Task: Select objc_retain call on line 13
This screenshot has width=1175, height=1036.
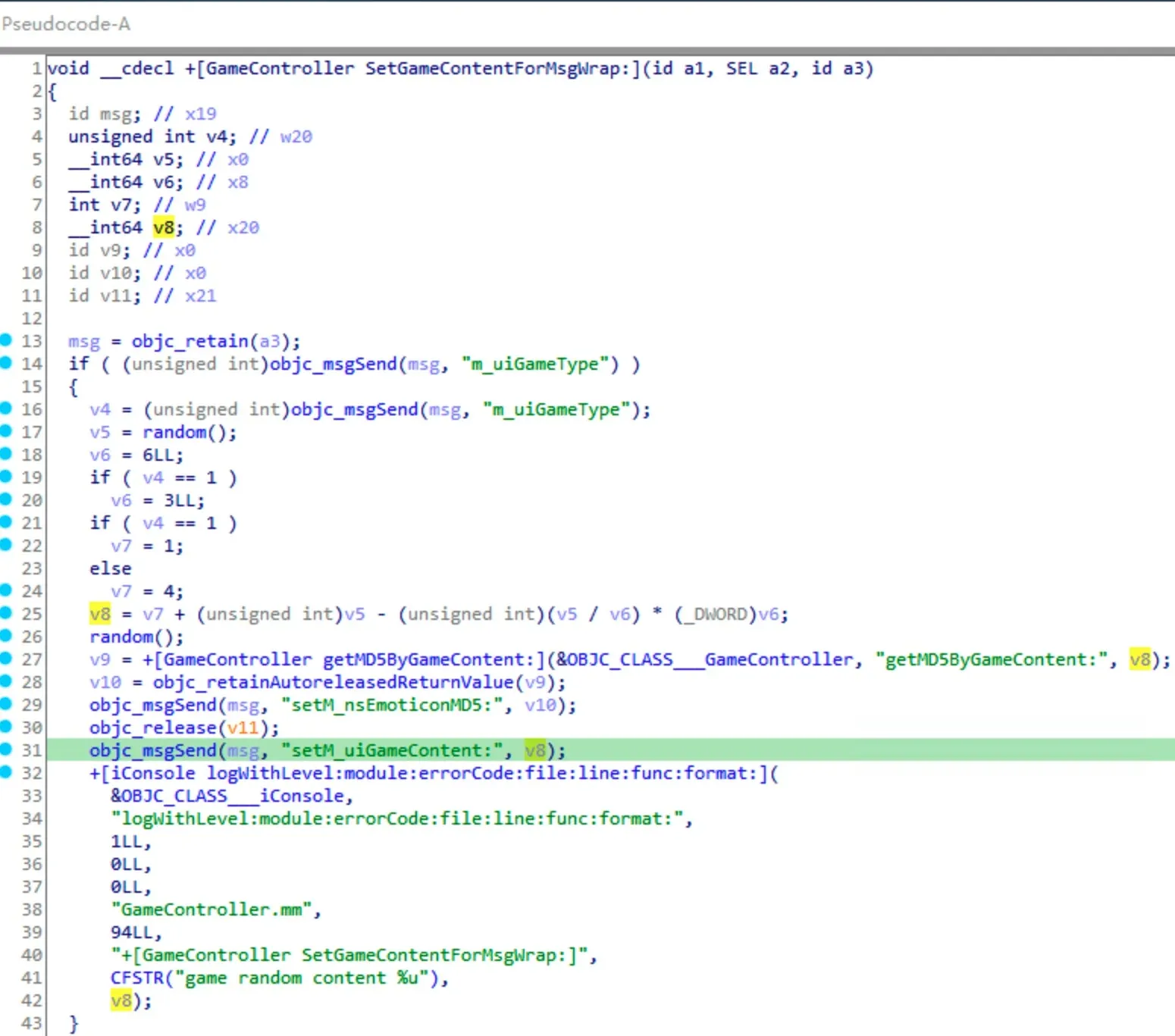Action: point(190,341)
